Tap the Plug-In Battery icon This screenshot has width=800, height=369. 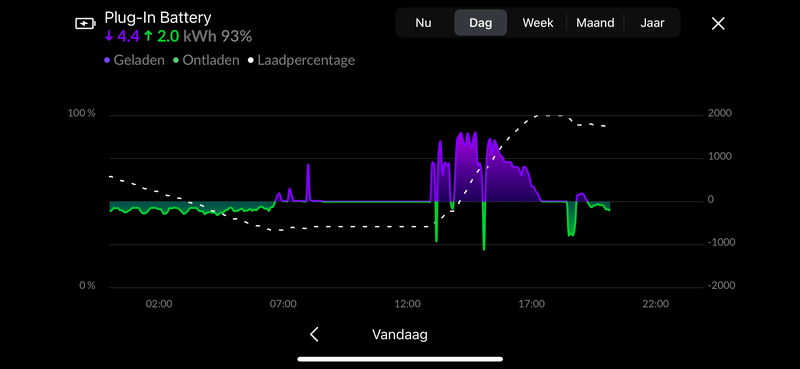point(85,23)
